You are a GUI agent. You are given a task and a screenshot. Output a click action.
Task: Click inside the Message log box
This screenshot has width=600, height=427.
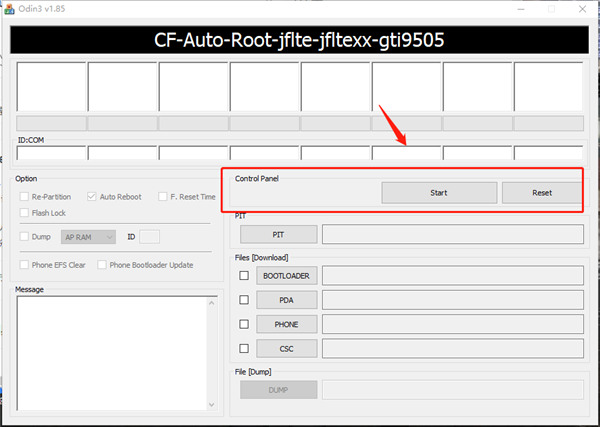pyautogui.click(x=111, y=353)
